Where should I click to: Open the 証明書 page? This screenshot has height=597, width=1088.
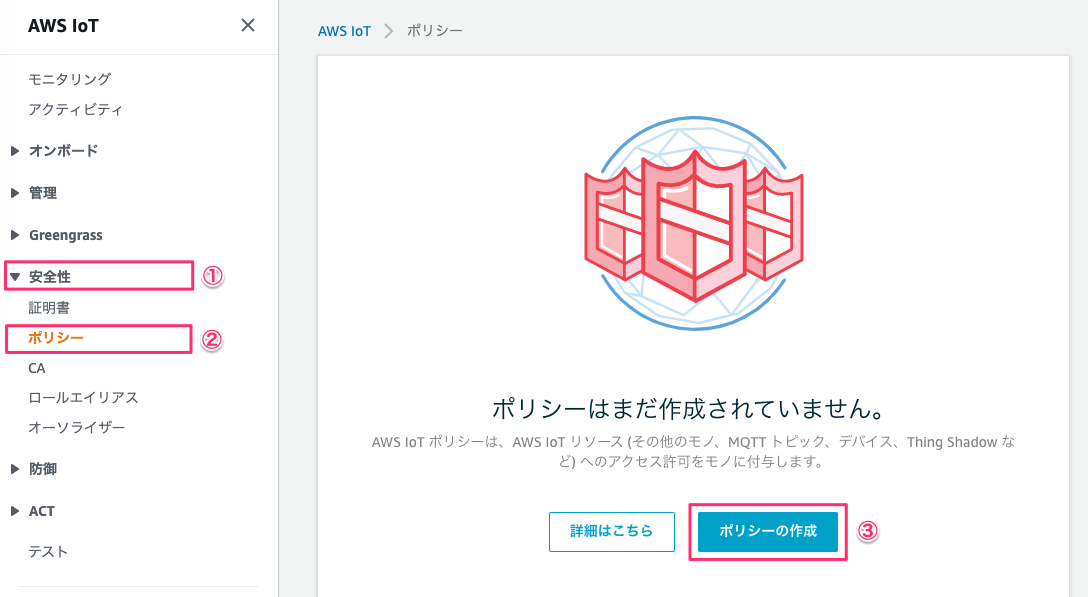48,307
